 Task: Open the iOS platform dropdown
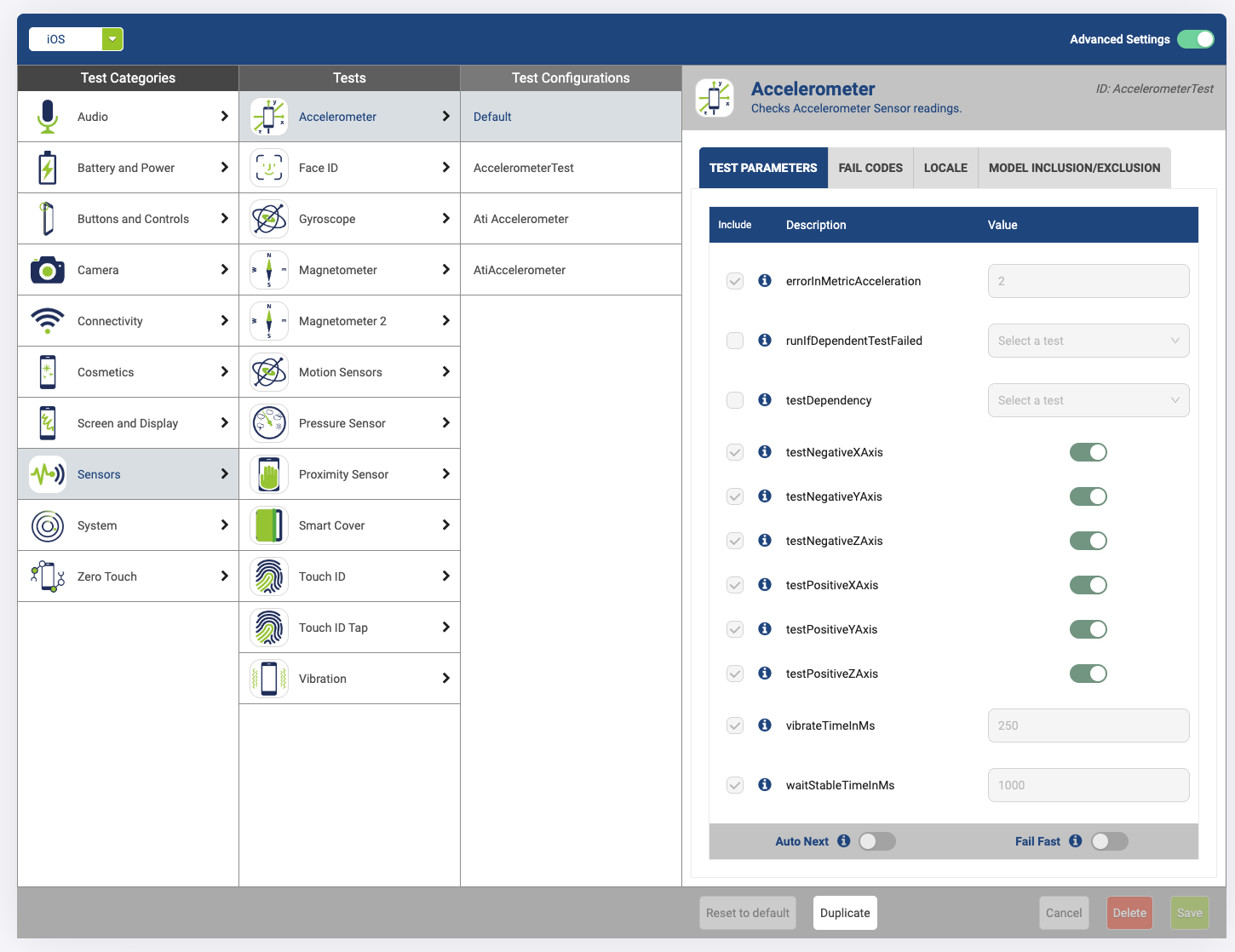(77, 39)
